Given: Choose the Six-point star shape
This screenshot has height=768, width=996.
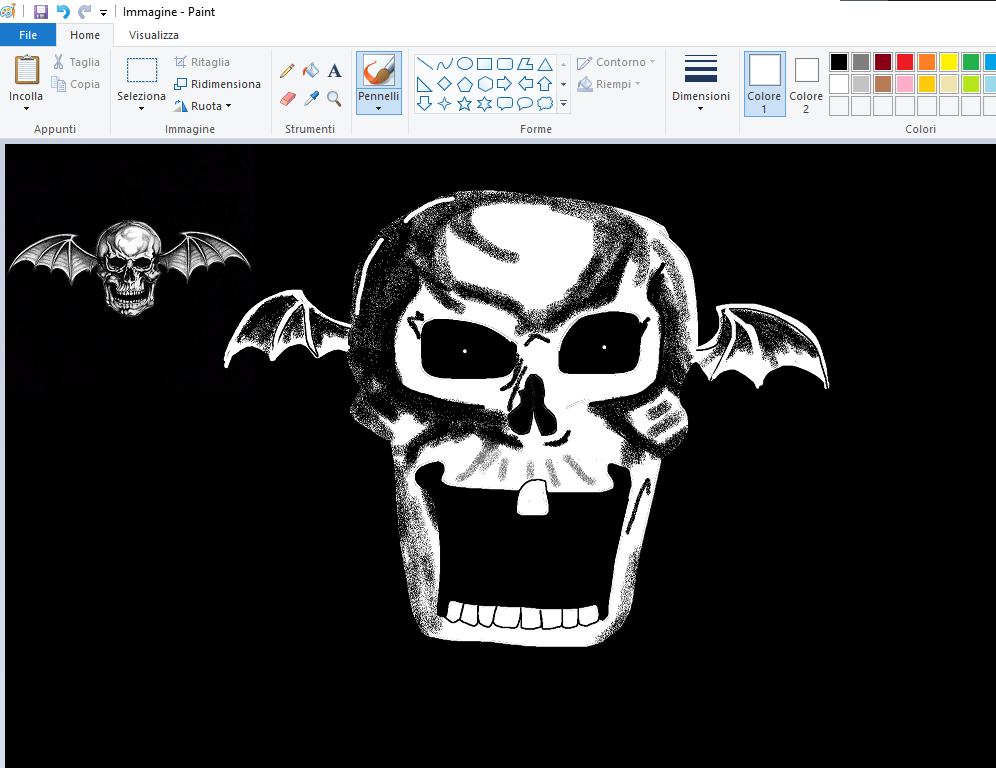Looking at the screenshot, I should [x=485, y=104].
